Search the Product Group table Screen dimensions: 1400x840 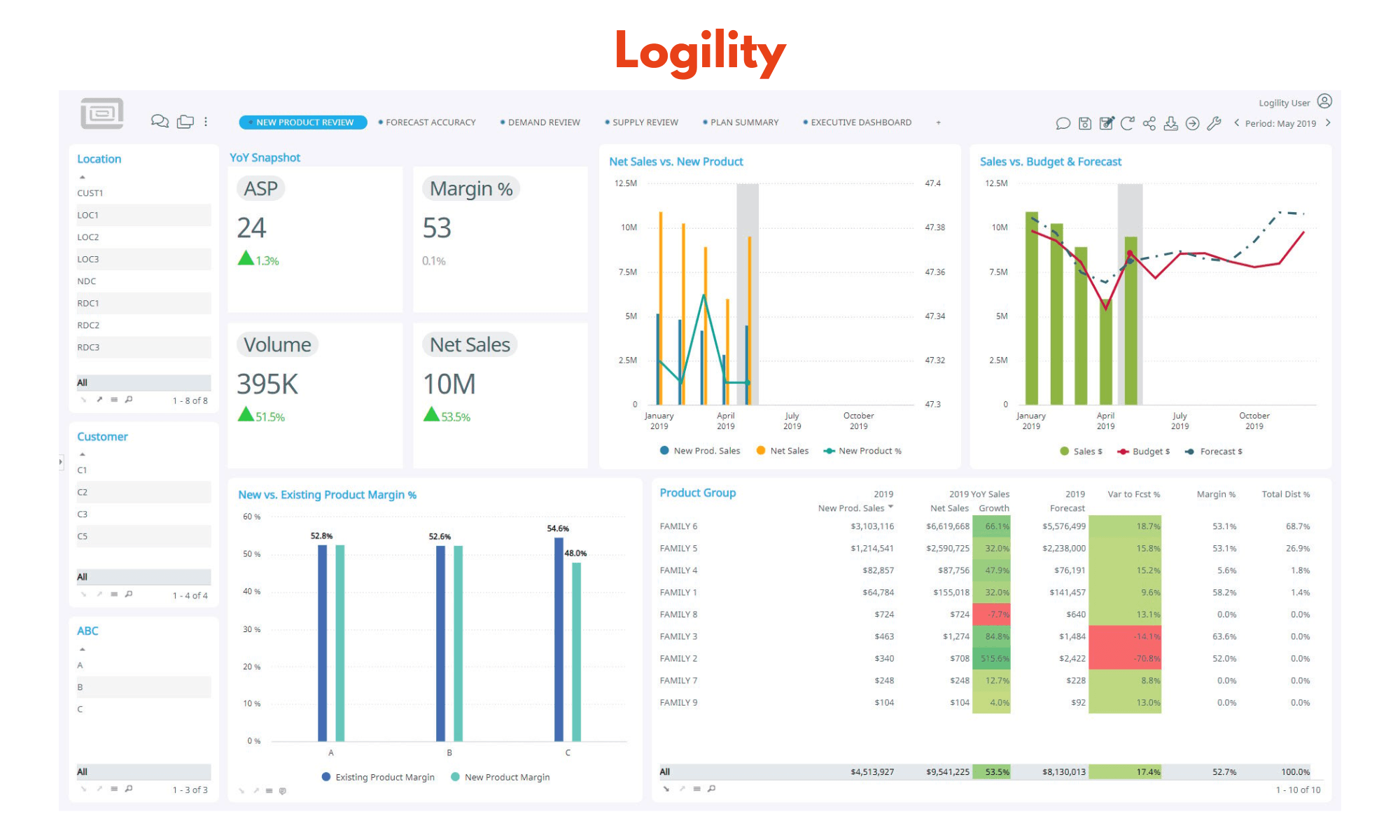[x=712, y=789]
